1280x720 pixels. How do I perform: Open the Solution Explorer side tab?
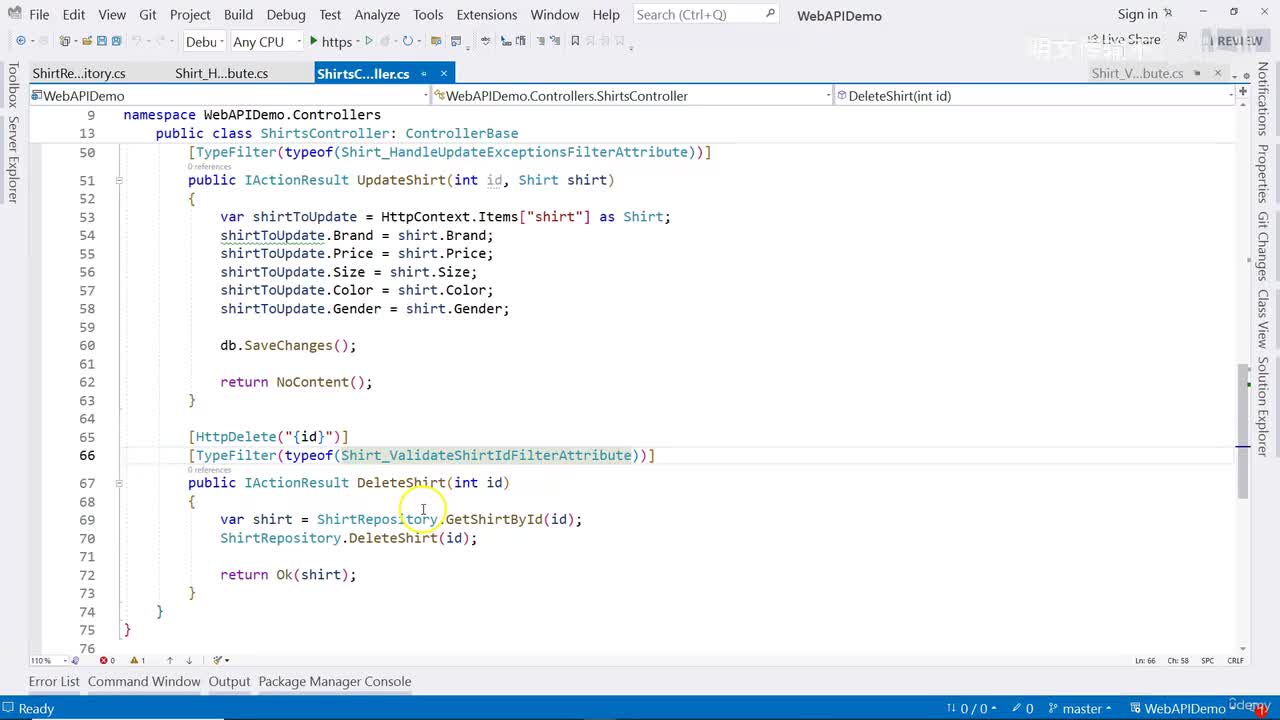[x=1263, y=406]
